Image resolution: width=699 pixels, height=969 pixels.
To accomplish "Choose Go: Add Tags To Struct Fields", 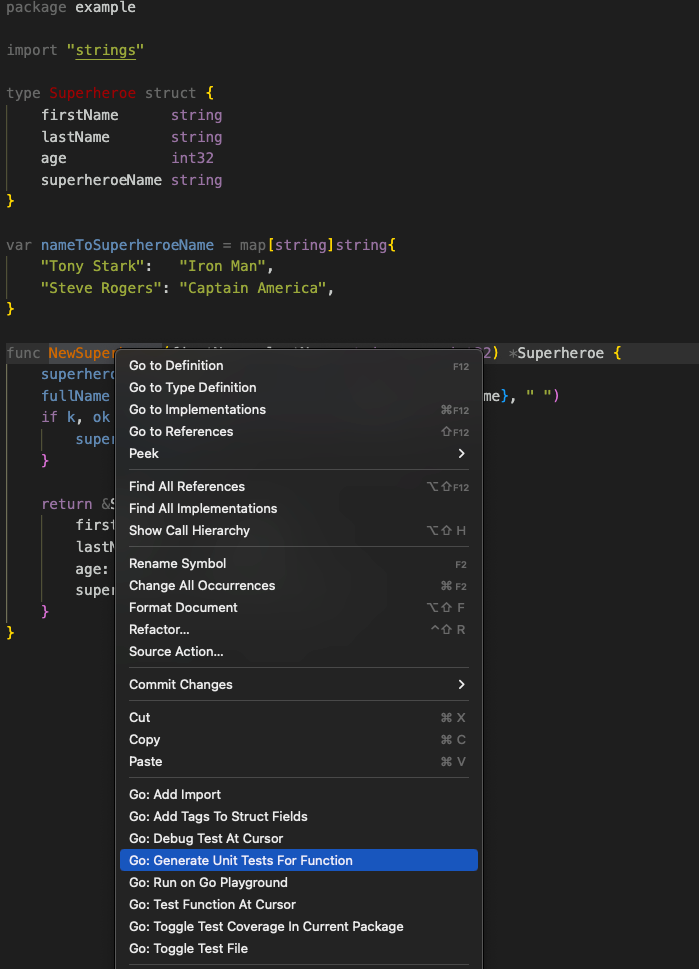I will (218, 817).
